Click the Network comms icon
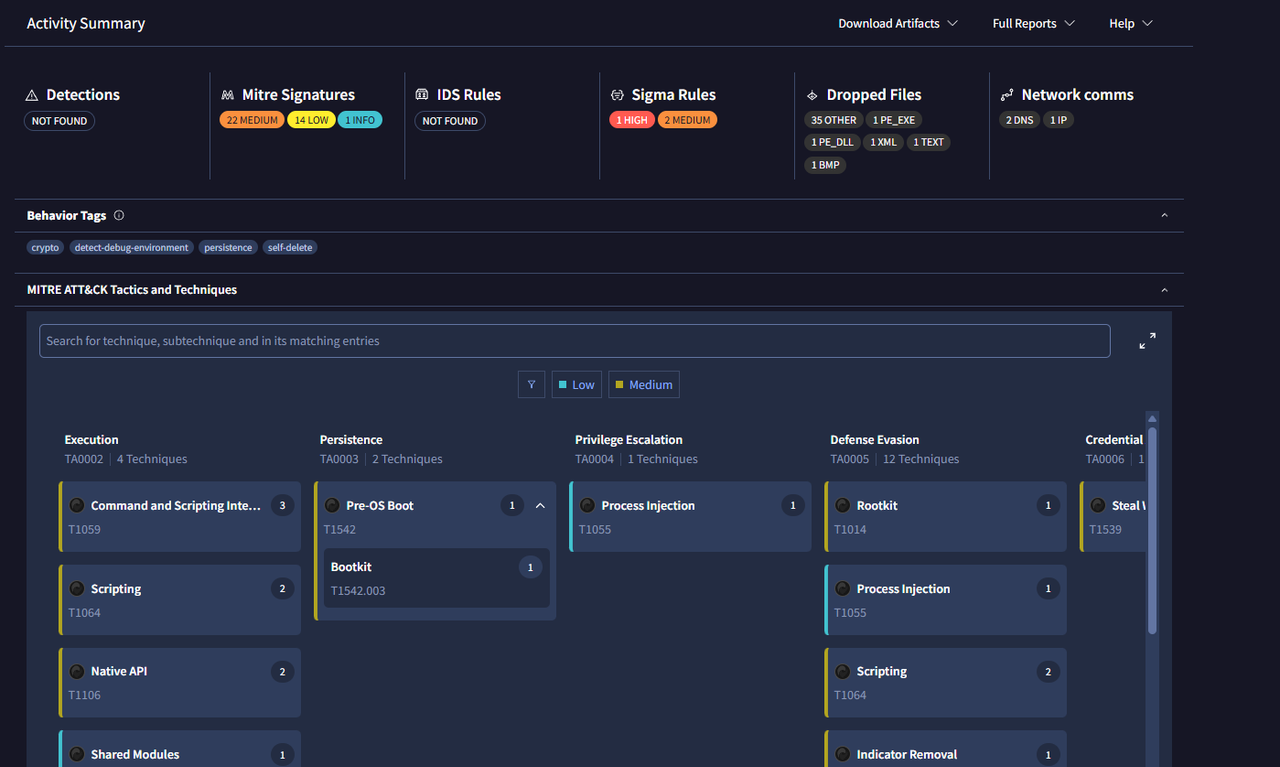 click(1007, 95)
